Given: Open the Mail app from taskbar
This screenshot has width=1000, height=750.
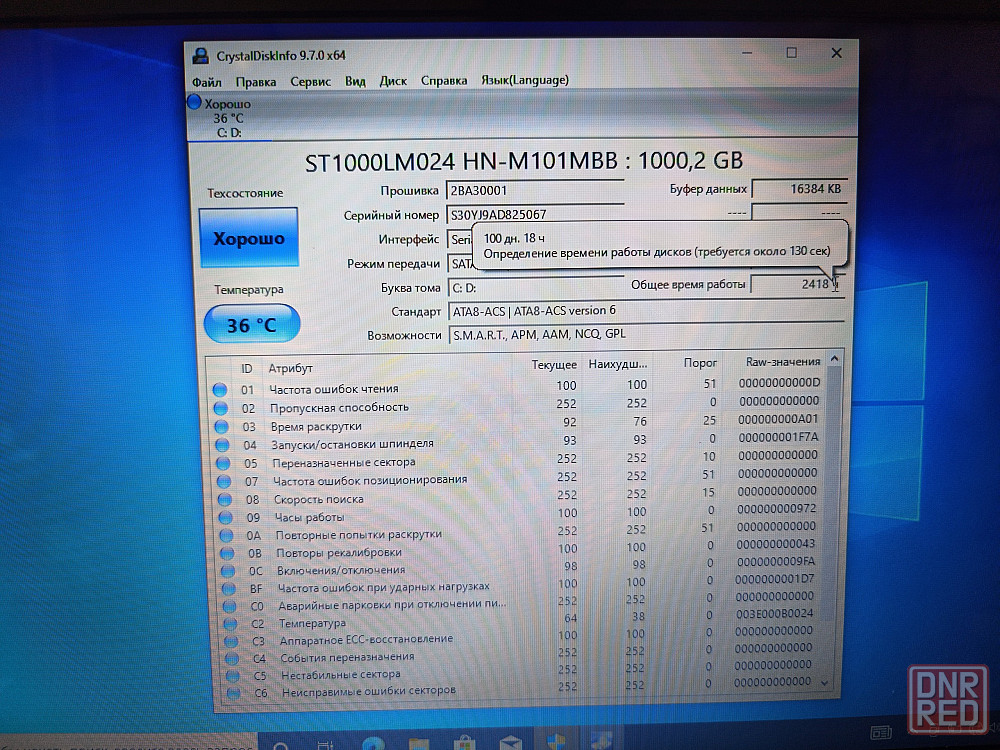Looking at the screenshot, I should tap(511, 743).
